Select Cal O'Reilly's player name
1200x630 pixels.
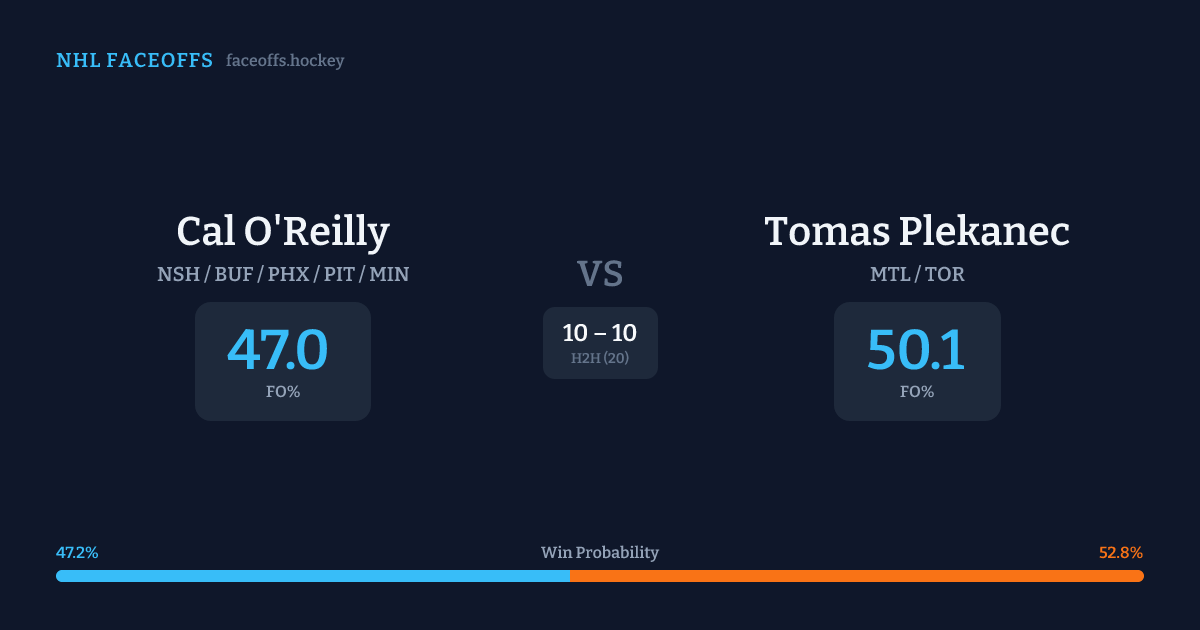coord(283,231)
